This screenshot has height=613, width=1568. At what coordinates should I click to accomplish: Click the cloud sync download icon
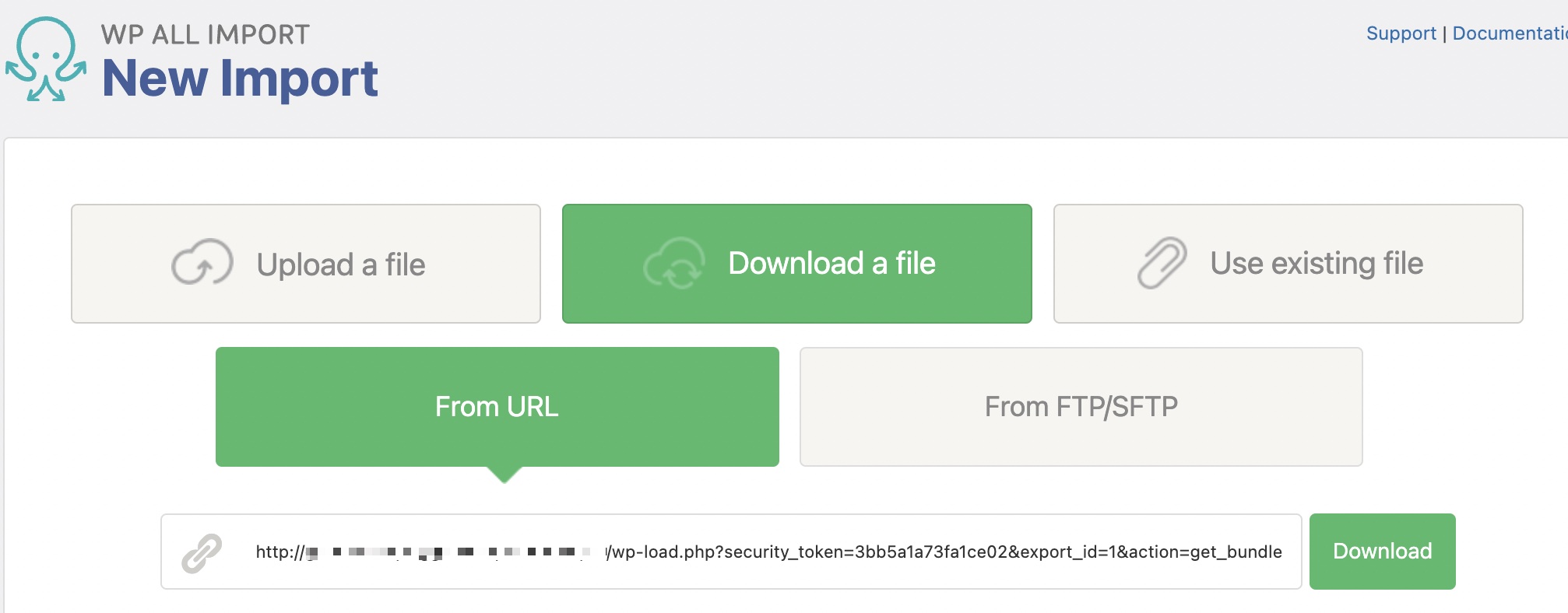point(674,264)
